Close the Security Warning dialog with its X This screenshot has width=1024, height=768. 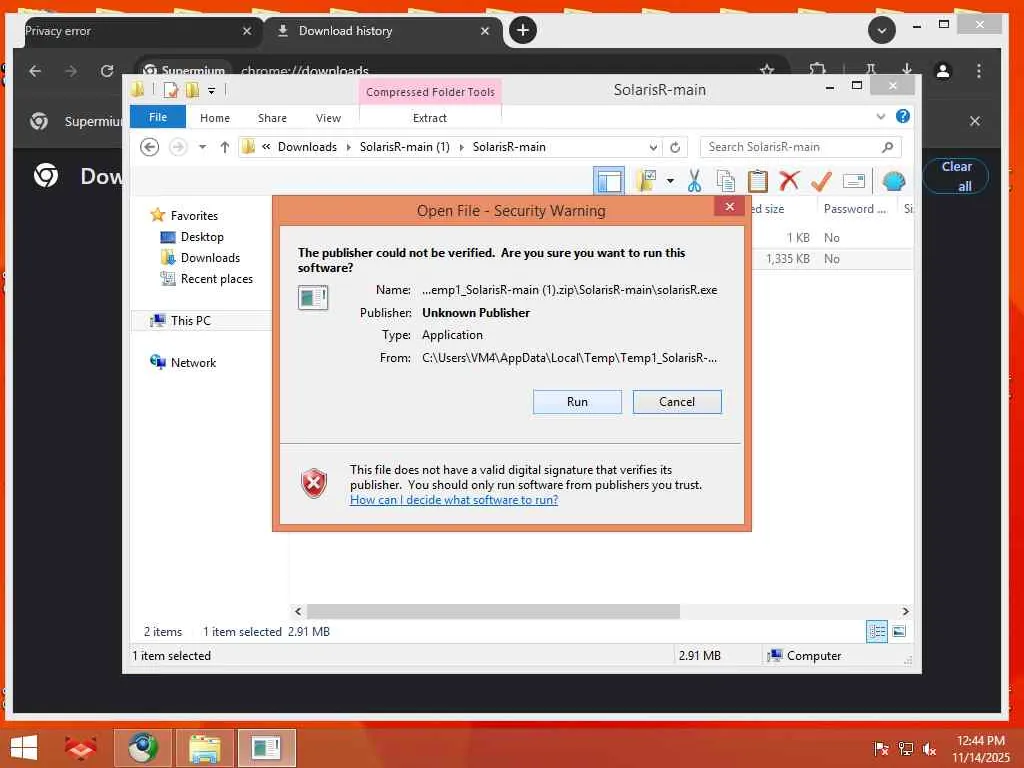[x=729, y=207]
